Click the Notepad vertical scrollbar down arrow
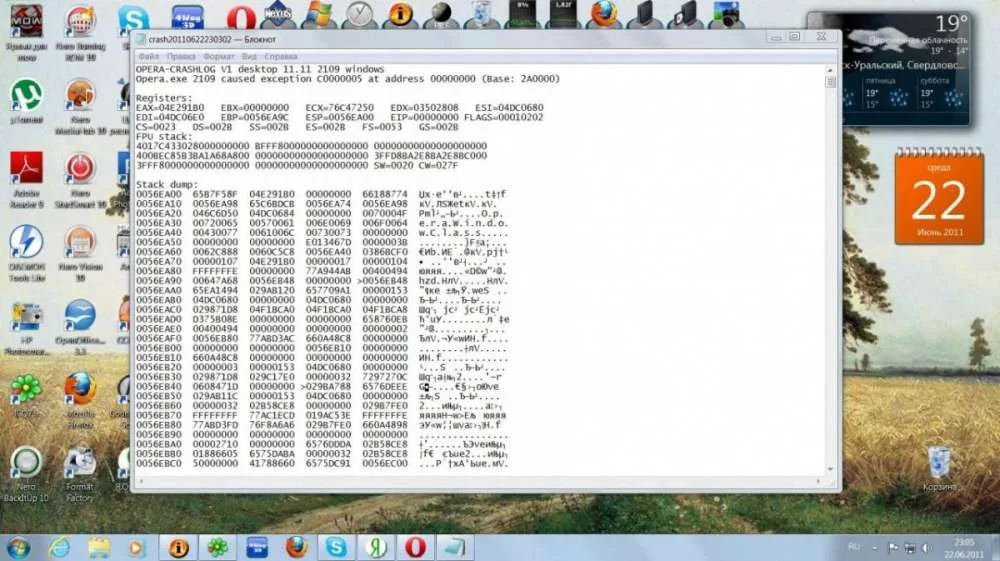This screenshot has width=1000, height=561. click(830, 470)
